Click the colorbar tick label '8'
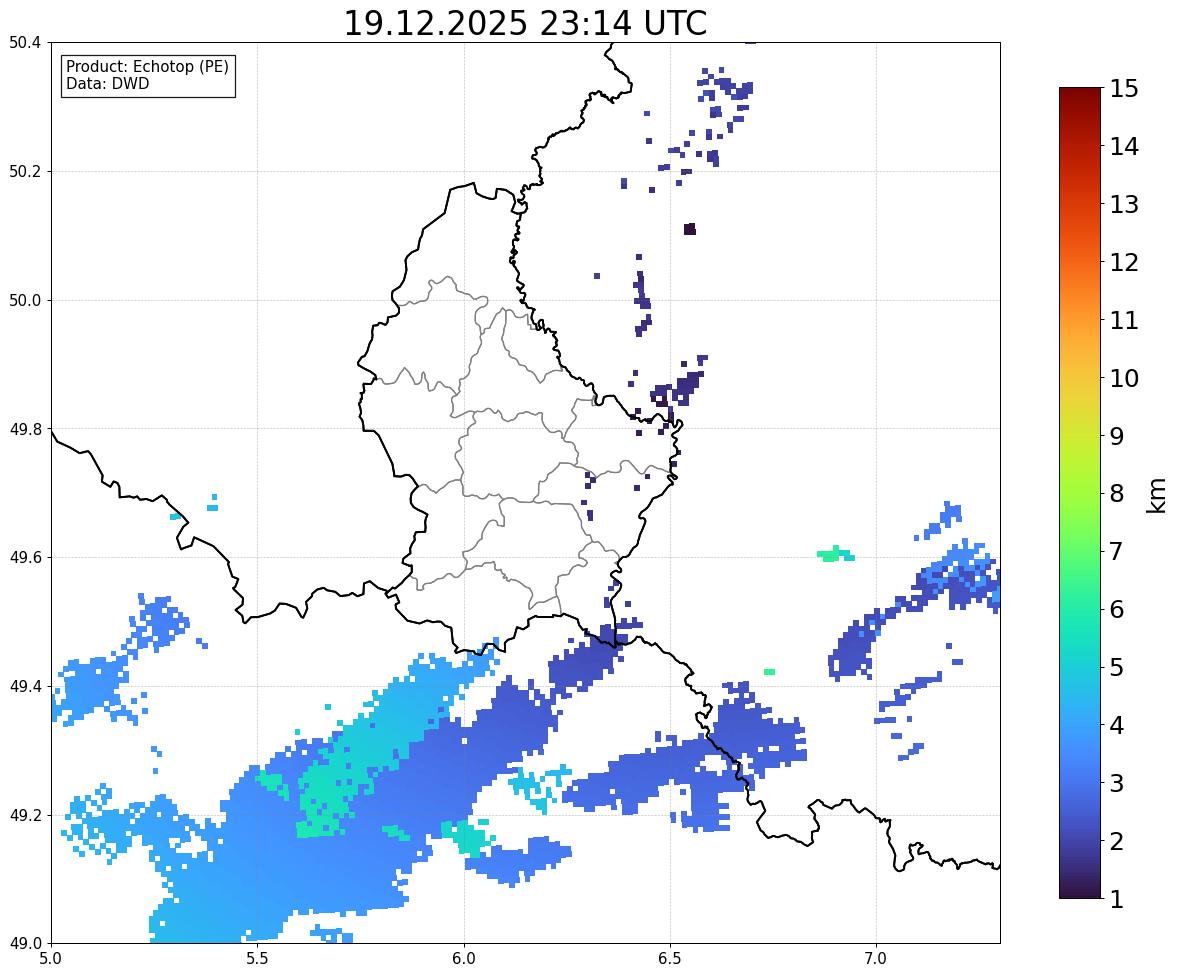Viewport: 1178px width, 976px height. (x=1117, y=494)
